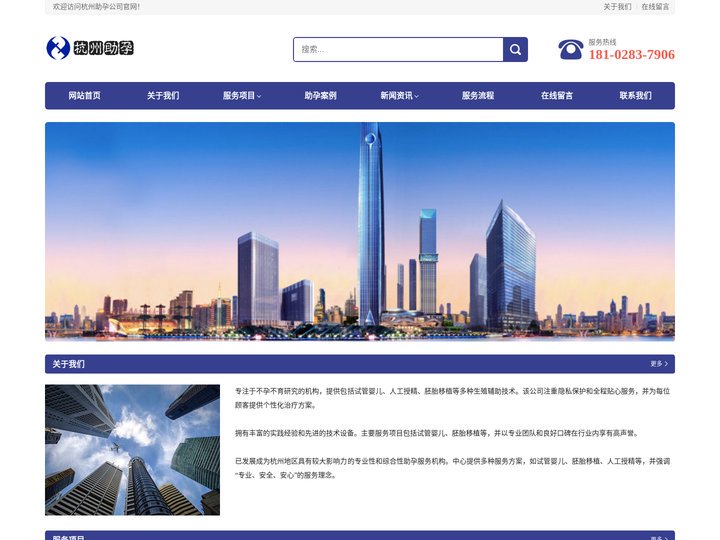The width and height of the screenshot is (720, 540).
Task: Click the skyscrapers photo in 关于我们 section
Action: point(132,450)
